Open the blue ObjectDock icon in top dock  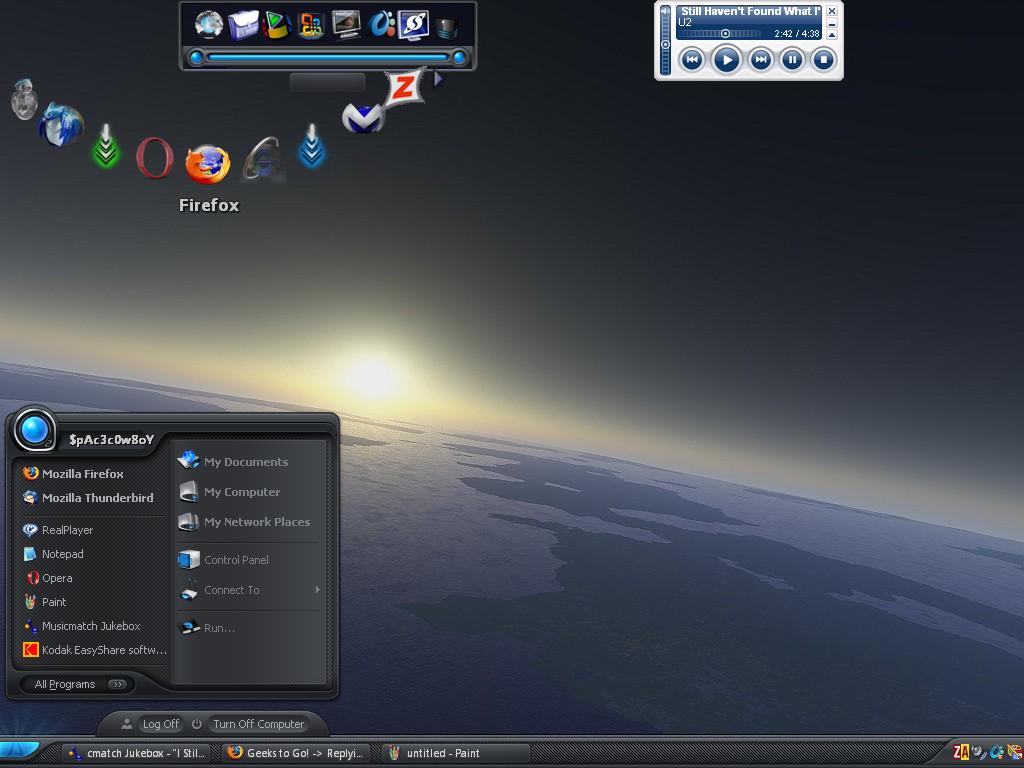click(x=381, y=24)
